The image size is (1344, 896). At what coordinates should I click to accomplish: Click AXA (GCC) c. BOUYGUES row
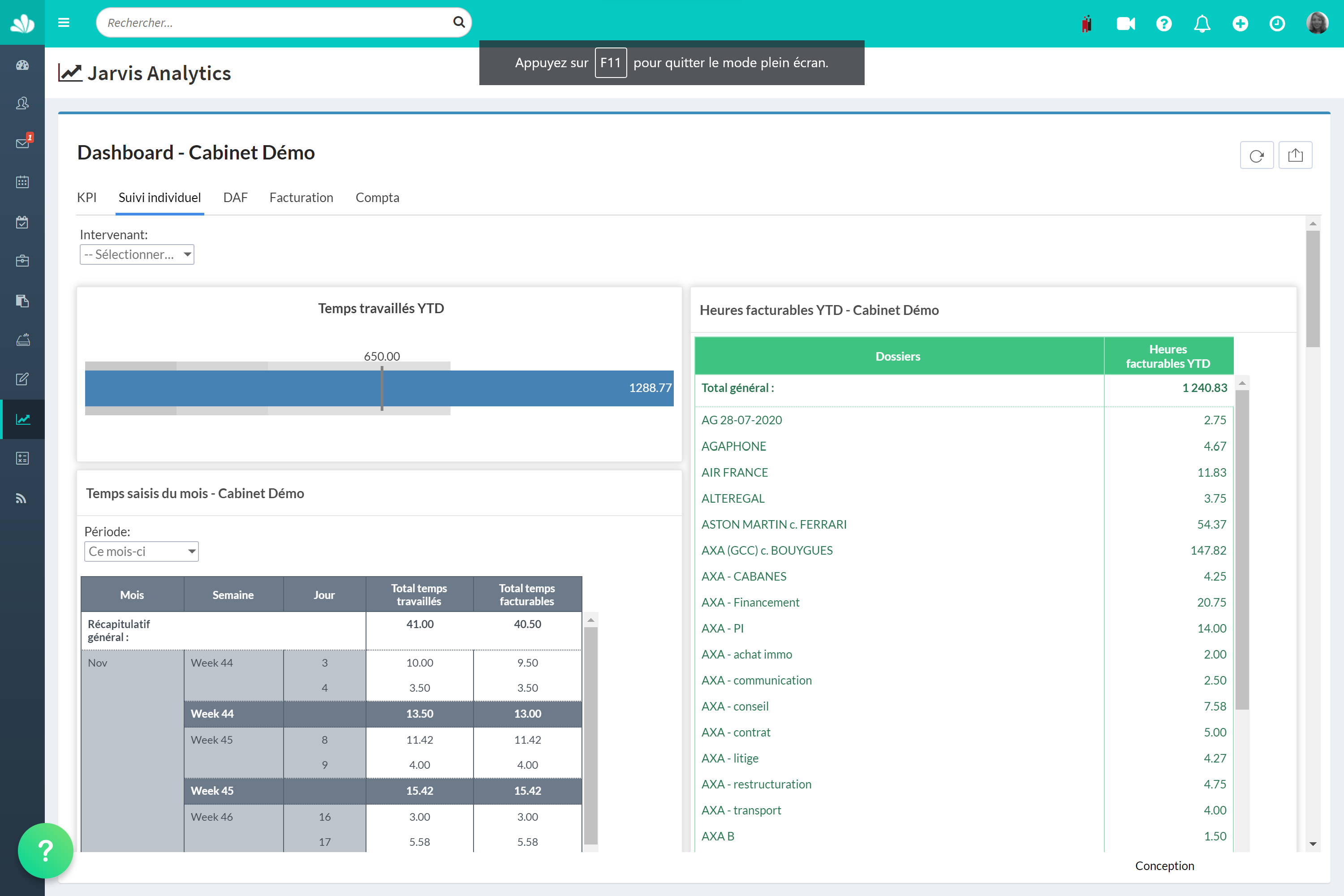[x=964, y=550]
